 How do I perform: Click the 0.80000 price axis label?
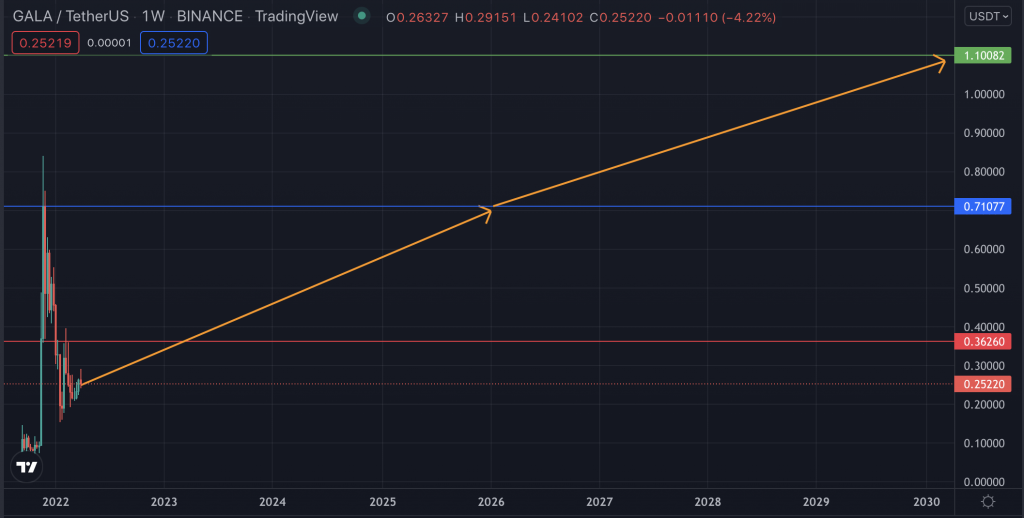coord(984,172)
